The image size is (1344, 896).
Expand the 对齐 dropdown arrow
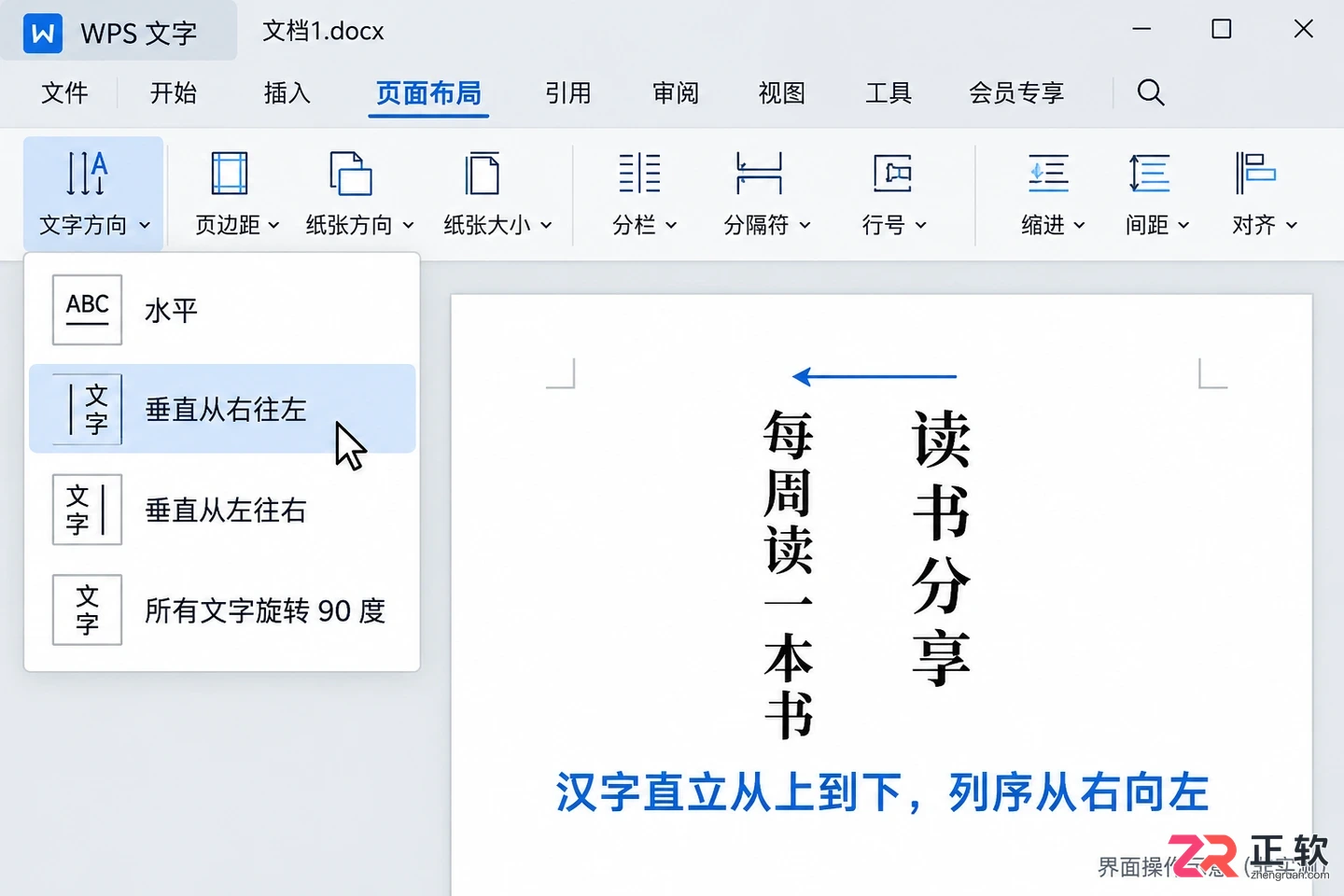pyautogui.click(x=1292, y=225)
